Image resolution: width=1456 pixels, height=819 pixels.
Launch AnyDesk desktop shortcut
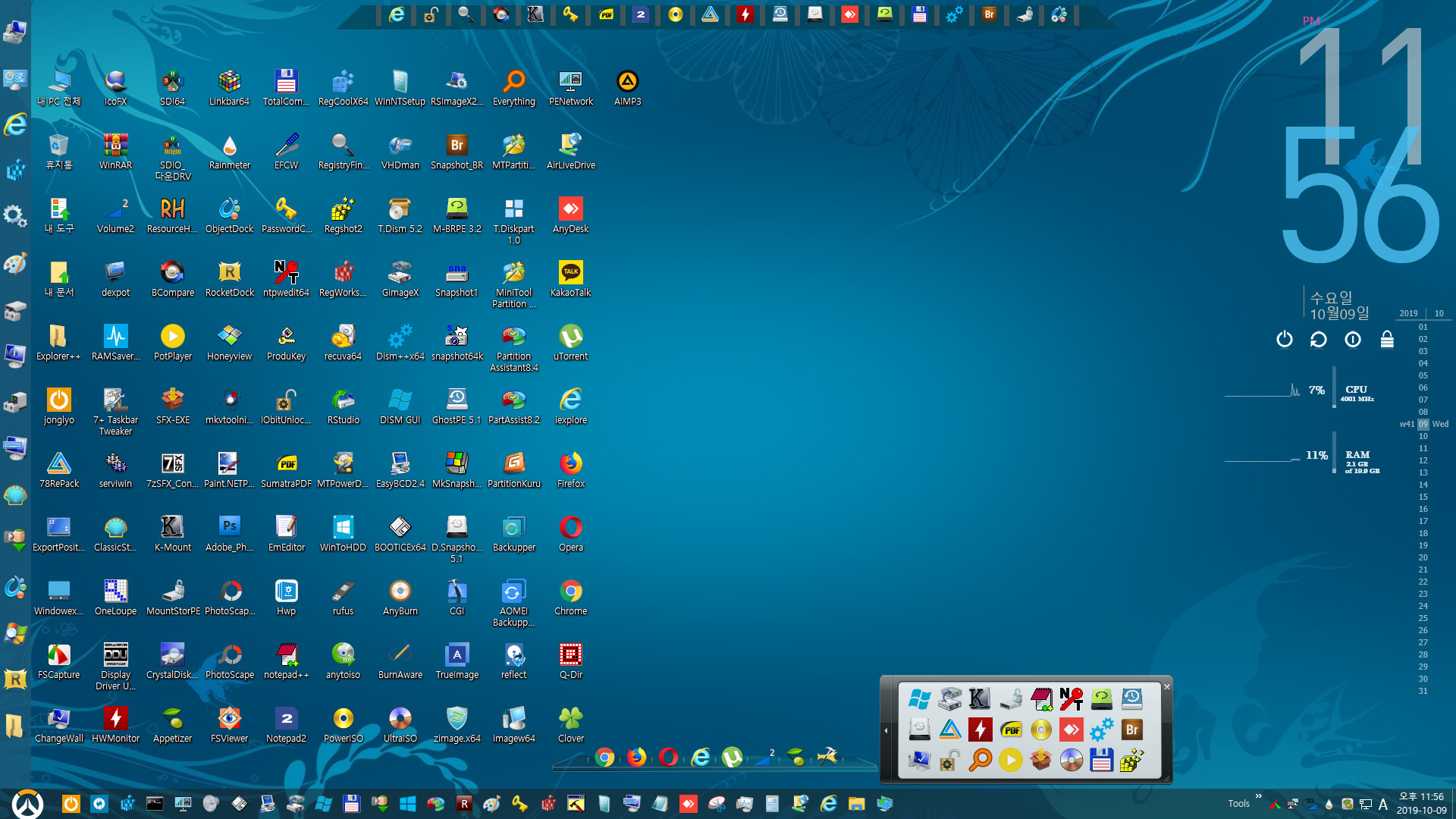[570, 215]
